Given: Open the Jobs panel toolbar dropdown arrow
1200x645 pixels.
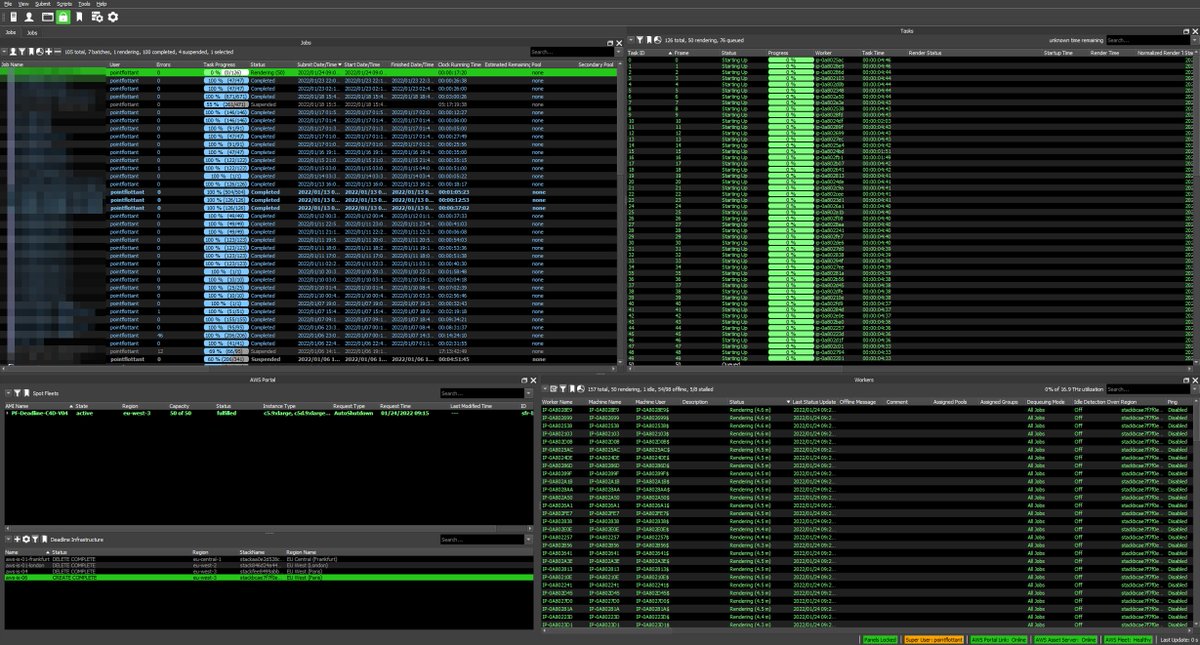Looking at the screenshot, I should click(x=4, y=52).
